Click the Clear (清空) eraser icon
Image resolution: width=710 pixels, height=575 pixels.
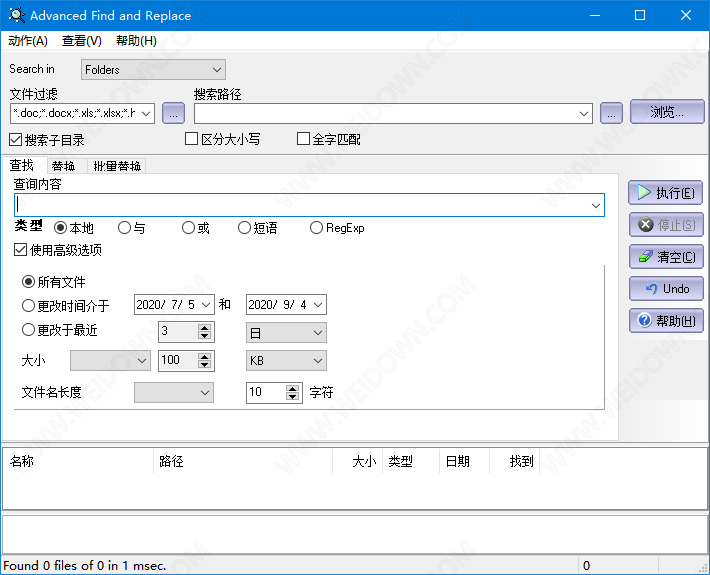point(643,257)
